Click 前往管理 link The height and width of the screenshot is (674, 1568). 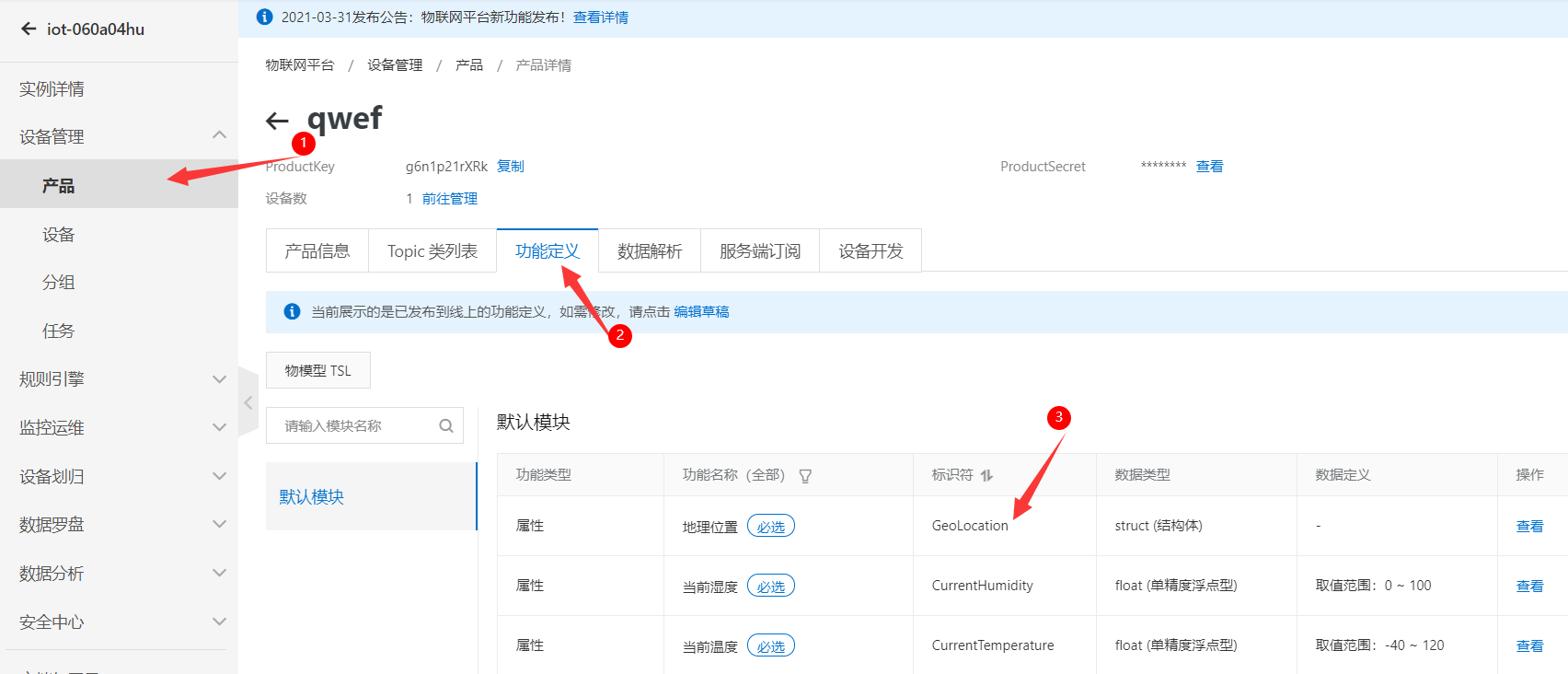450,198
